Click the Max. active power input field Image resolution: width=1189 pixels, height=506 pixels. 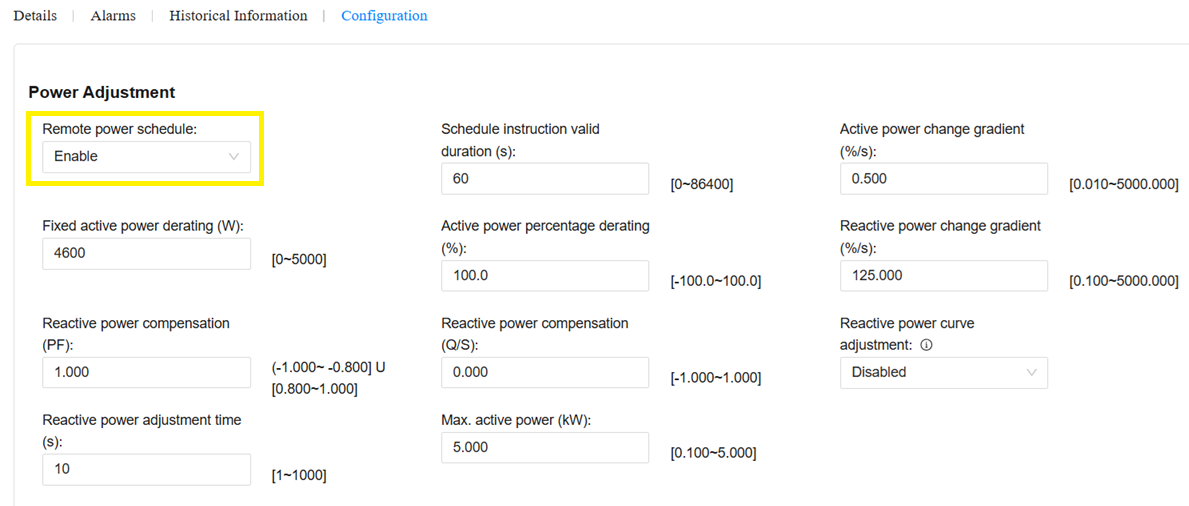[x=544, y=448]
